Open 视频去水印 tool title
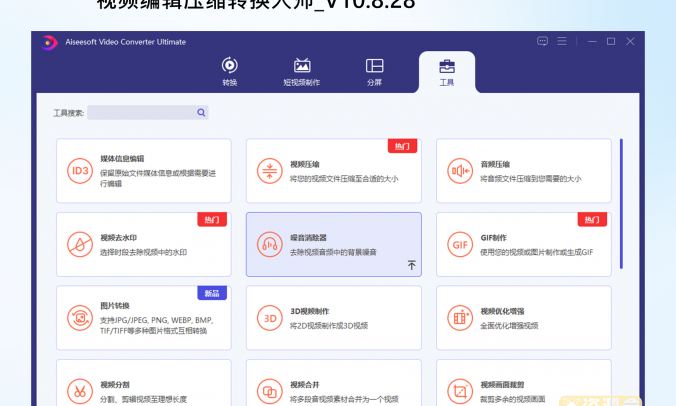Screen dimensions: 676x406 tap(118, 237)
